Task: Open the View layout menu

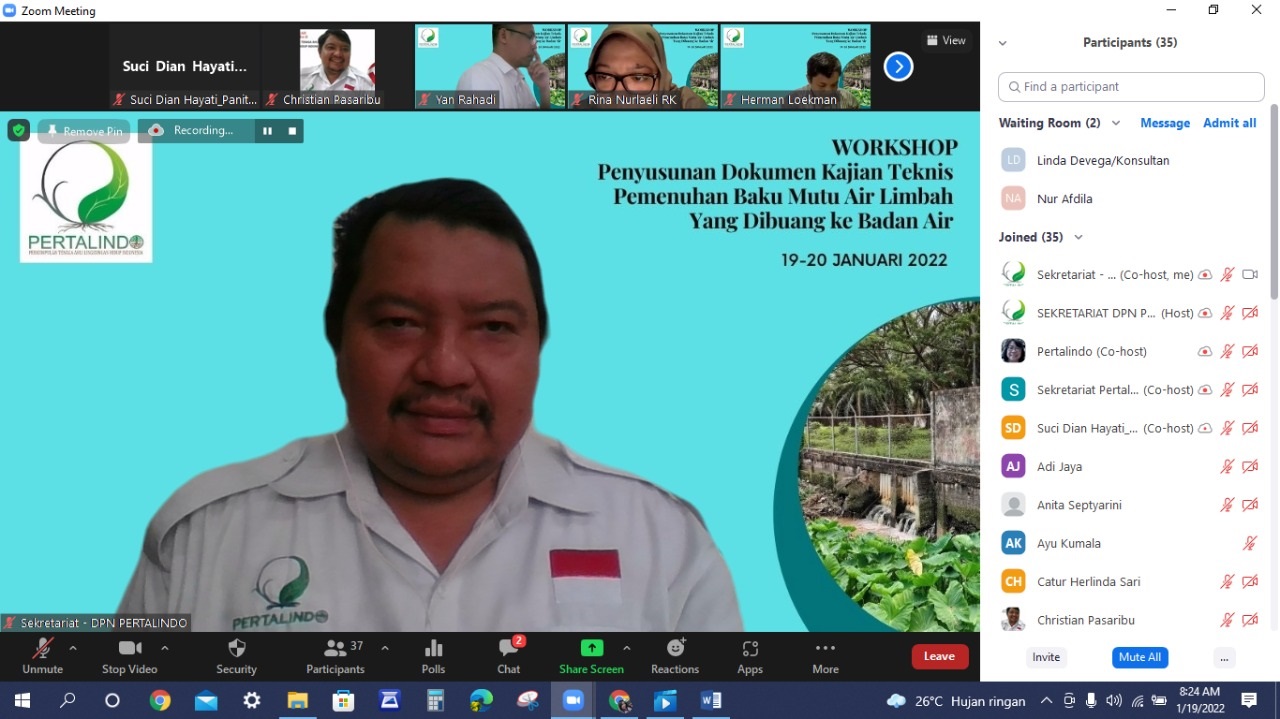Action: [x=945, y=41]
